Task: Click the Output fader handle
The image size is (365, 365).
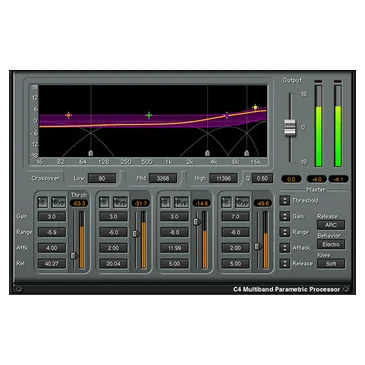Action: [x=290, y=127]
